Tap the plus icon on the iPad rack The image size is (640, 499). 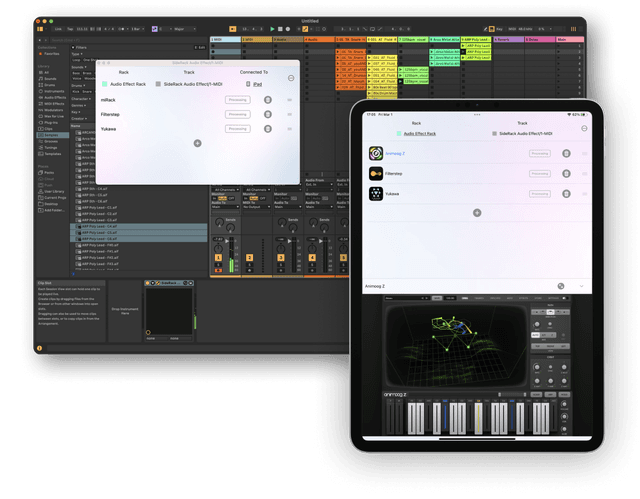pyautogui.click(x=475, y=213)
